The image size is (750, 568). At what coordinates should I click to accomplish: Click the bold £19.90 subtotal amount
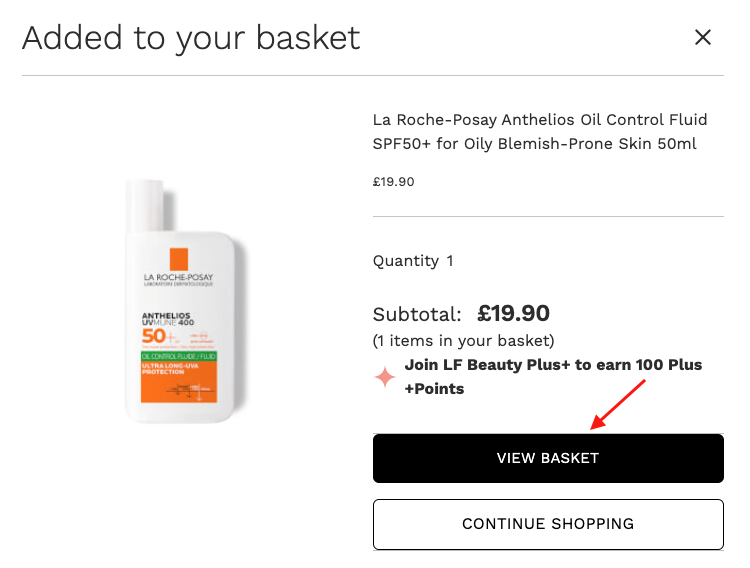513,313
